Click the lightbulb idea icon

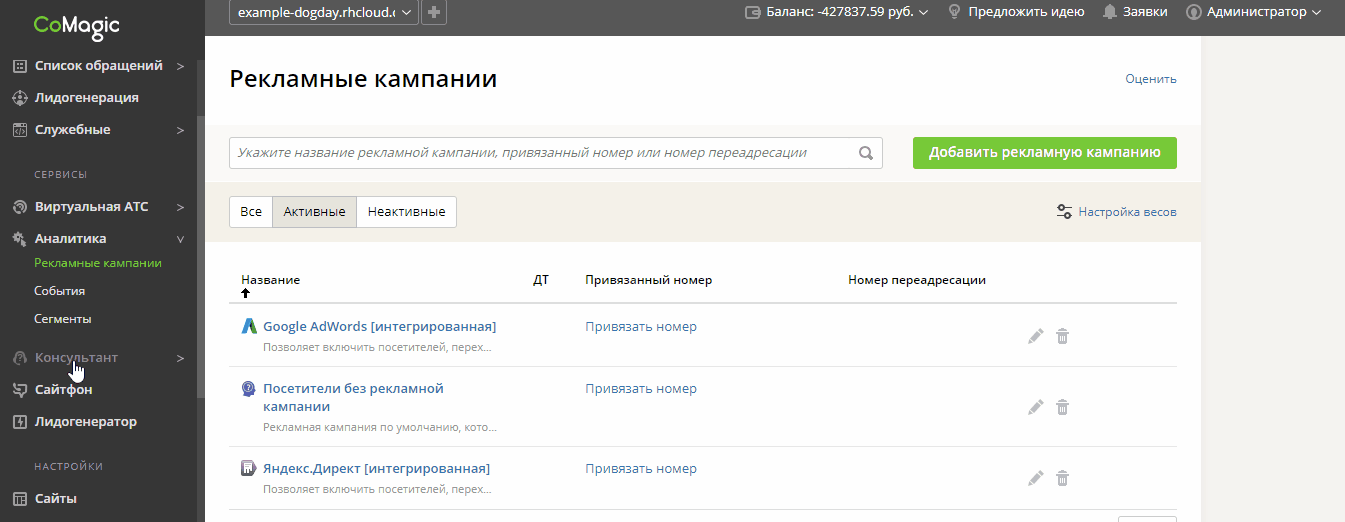click(954, 12)
